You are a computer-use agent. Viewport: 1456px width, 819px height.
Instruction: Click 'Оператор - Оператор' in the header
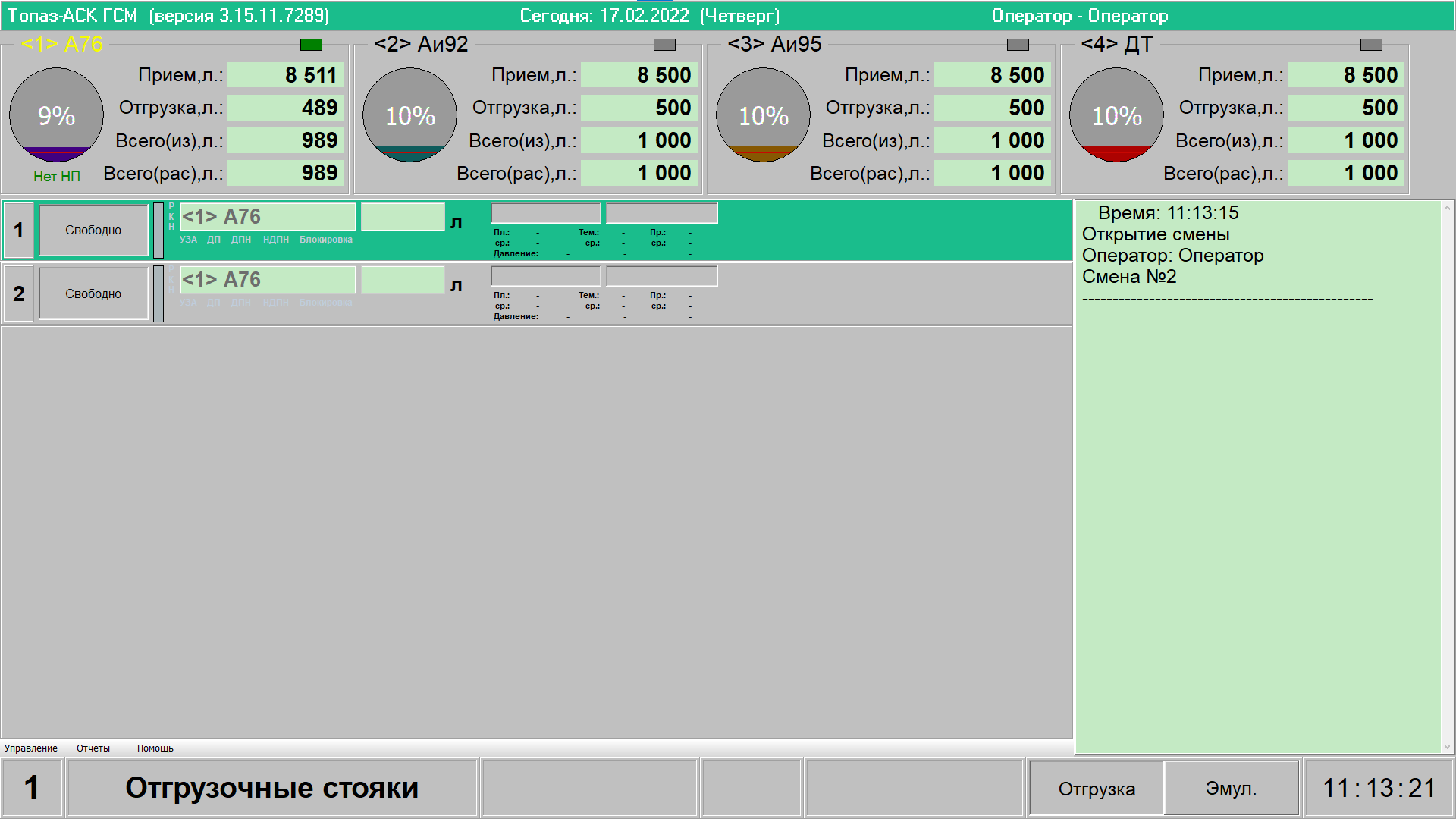(1080, 16)
